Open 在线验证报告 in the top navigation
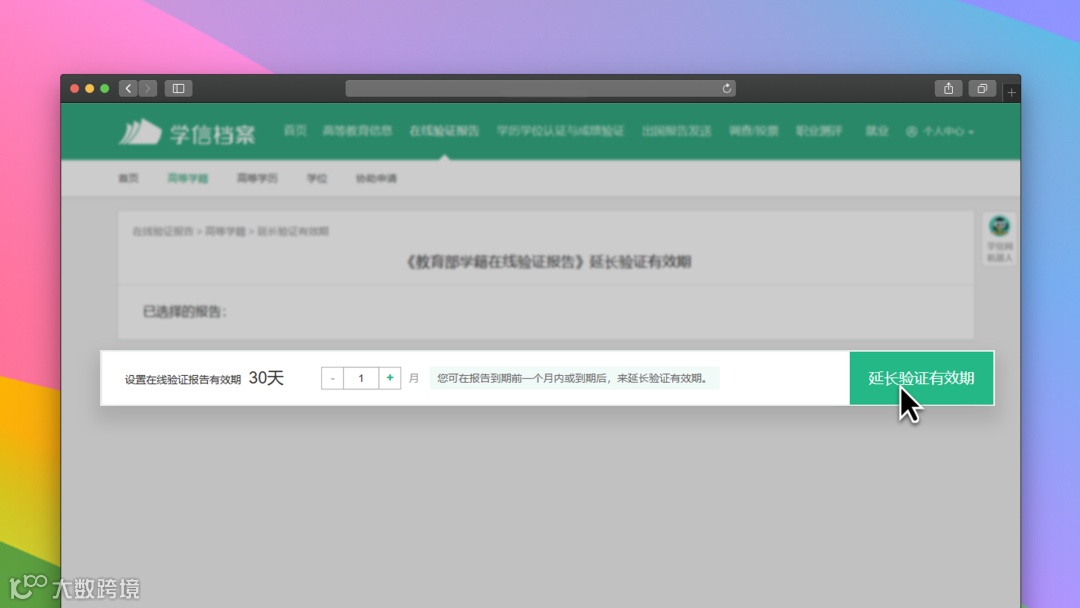Image resolution: width=1080 pixels, height=608 pixels. (x=444, y=131)
